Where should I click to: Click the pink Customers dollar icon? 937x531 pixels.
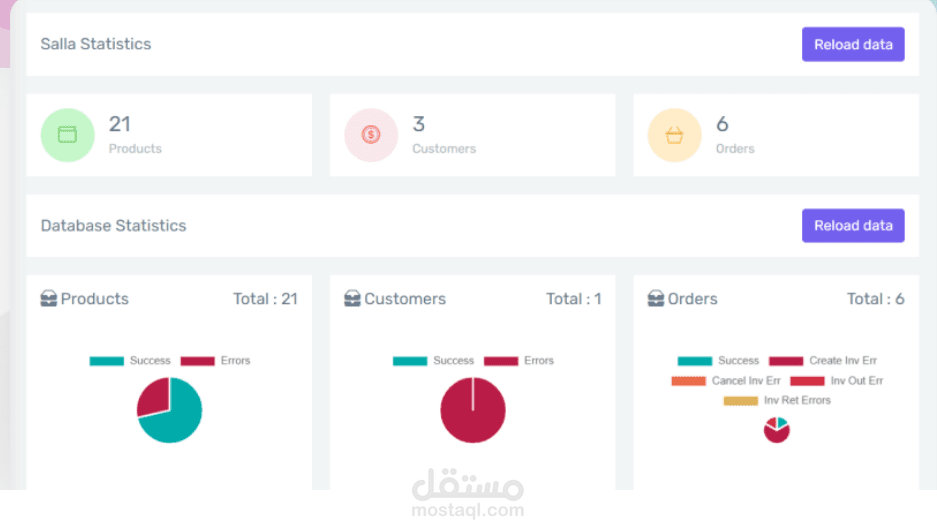(x=371, y=135)
